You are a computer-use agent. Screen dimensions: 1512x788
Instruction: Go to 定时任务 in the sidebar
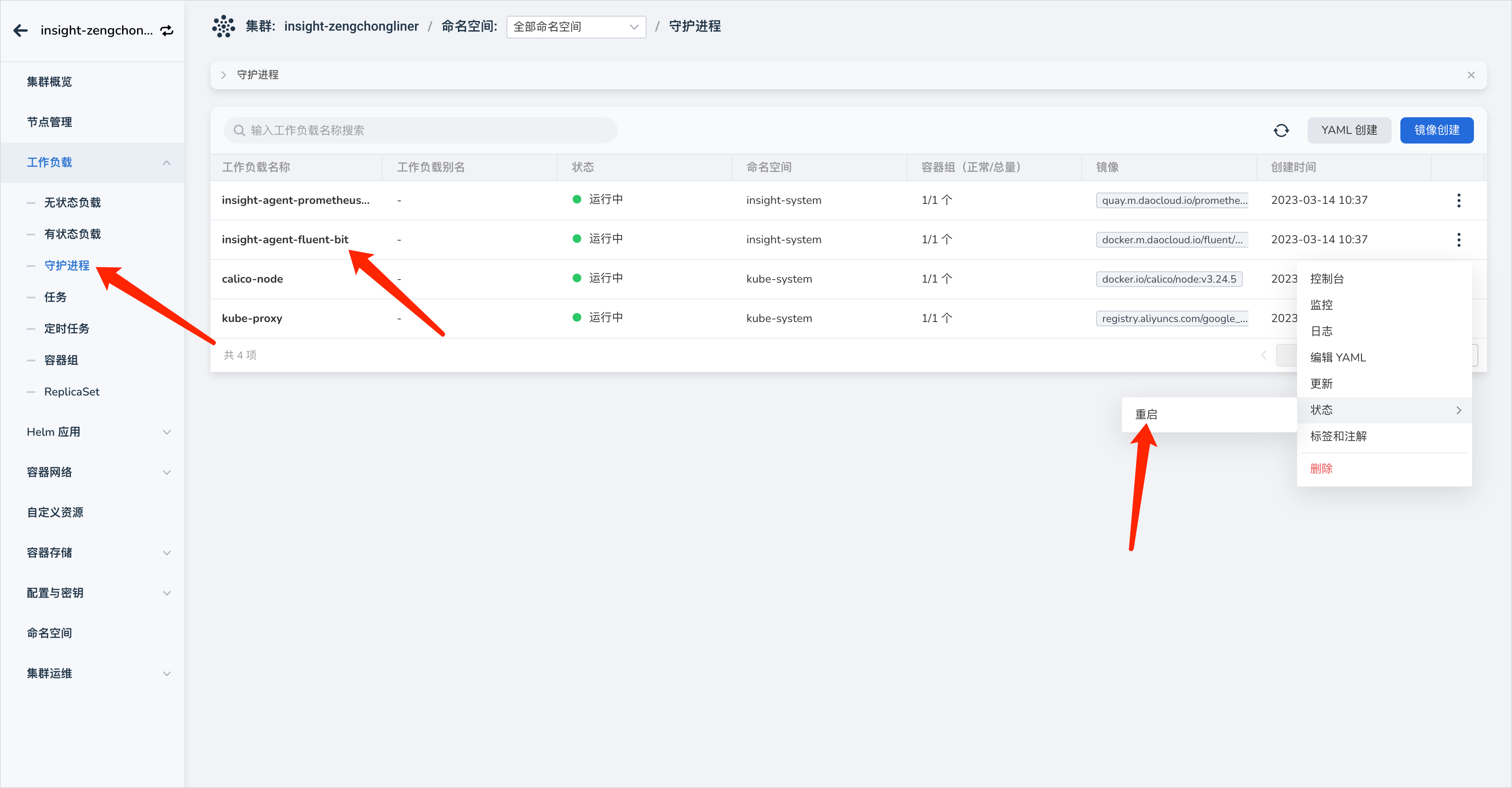[67, 329]
